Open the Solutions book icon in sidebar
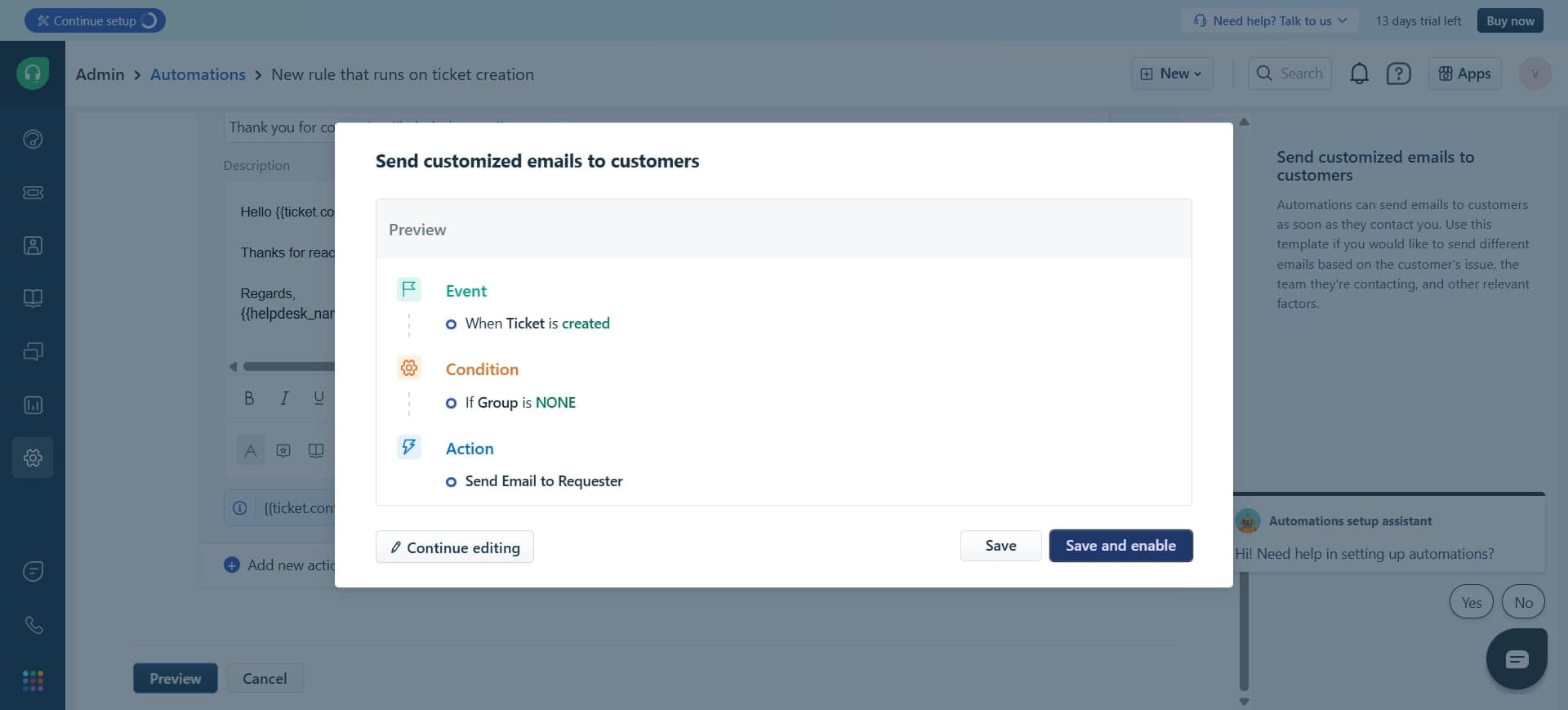 point(33,298)
